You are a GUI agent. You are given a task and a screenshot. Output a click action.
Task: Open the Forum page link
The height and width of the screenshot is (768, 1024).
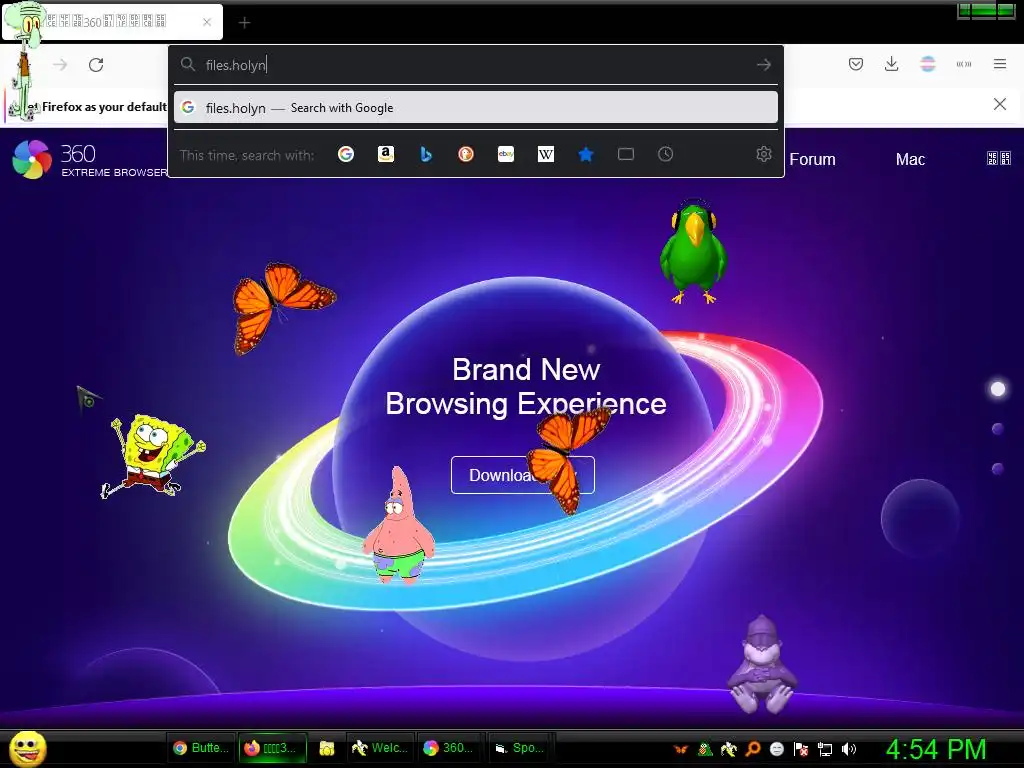(x=812, y=159)
